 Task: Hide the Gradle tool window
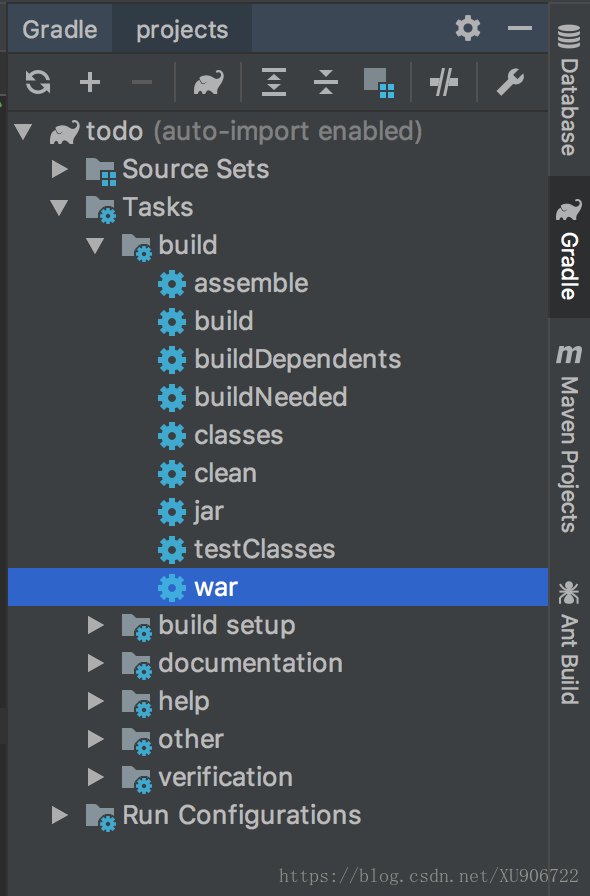(x=520, y=28)
